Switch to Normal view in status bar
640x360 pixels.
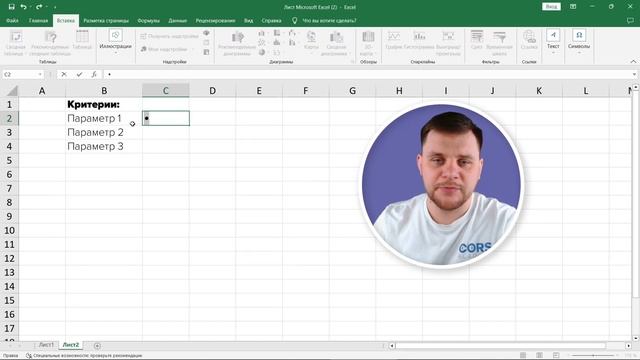[523, 356]
